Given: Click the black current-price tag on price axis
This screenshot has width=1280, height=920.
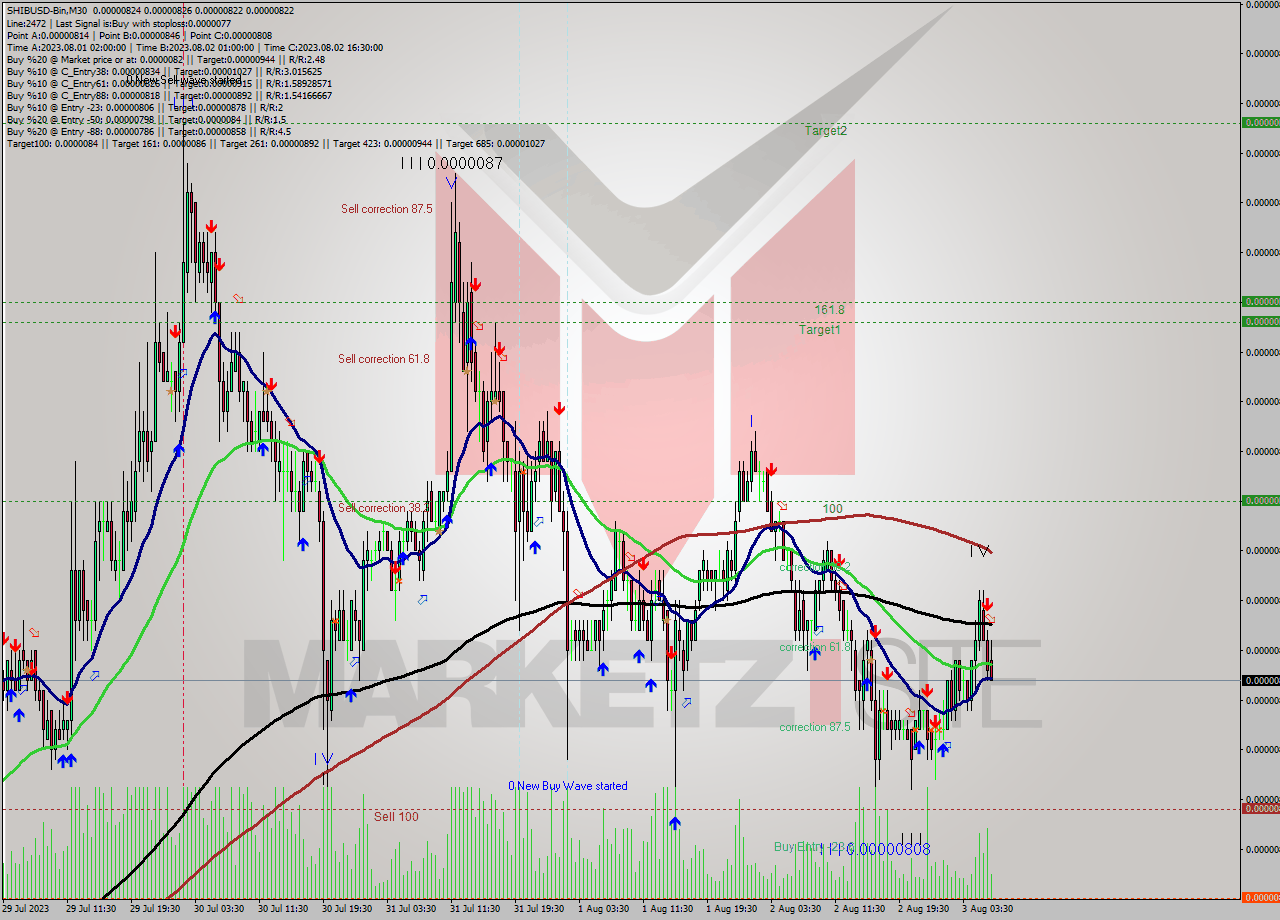Looking at the screenshot, I should pos(1260,680).
